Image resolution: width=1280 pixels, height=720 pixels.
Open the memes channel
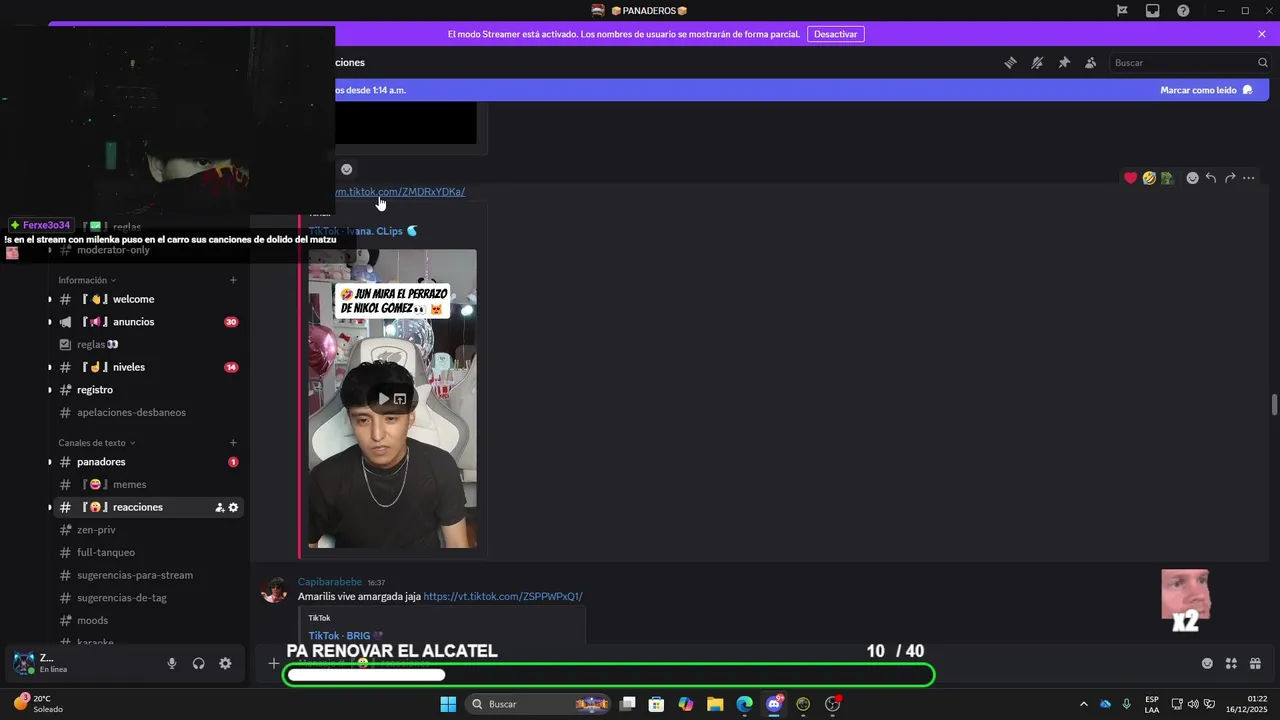point(148,485)
